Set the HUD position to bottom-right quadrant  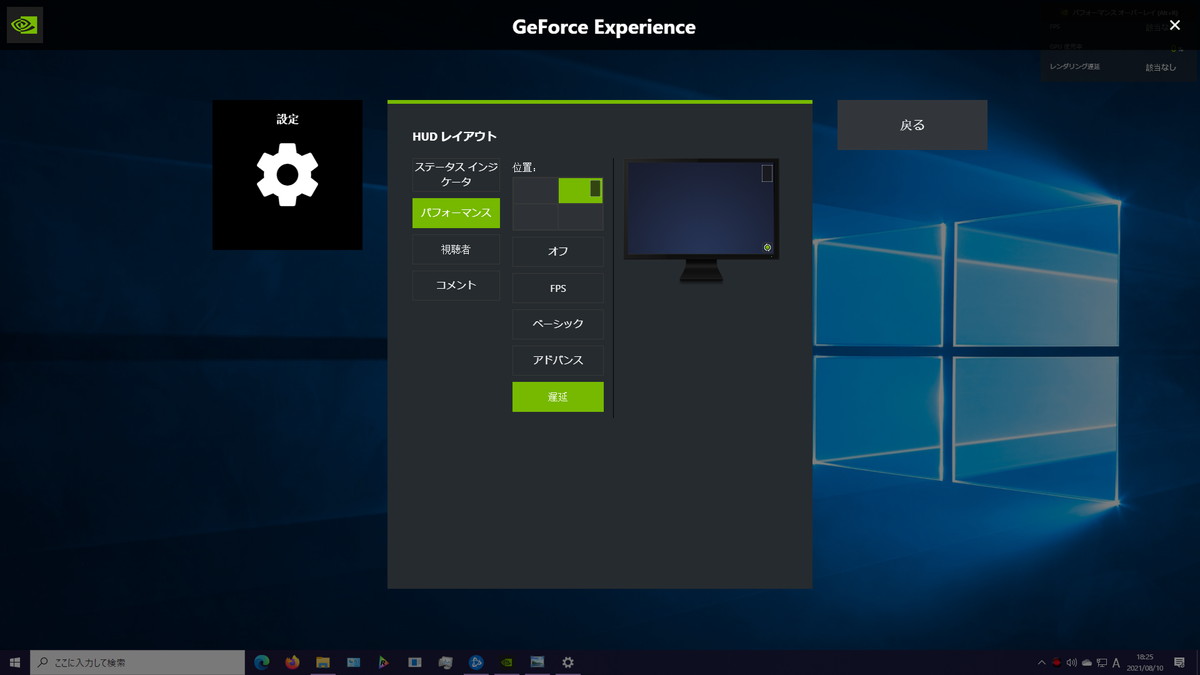pos(581,216)
